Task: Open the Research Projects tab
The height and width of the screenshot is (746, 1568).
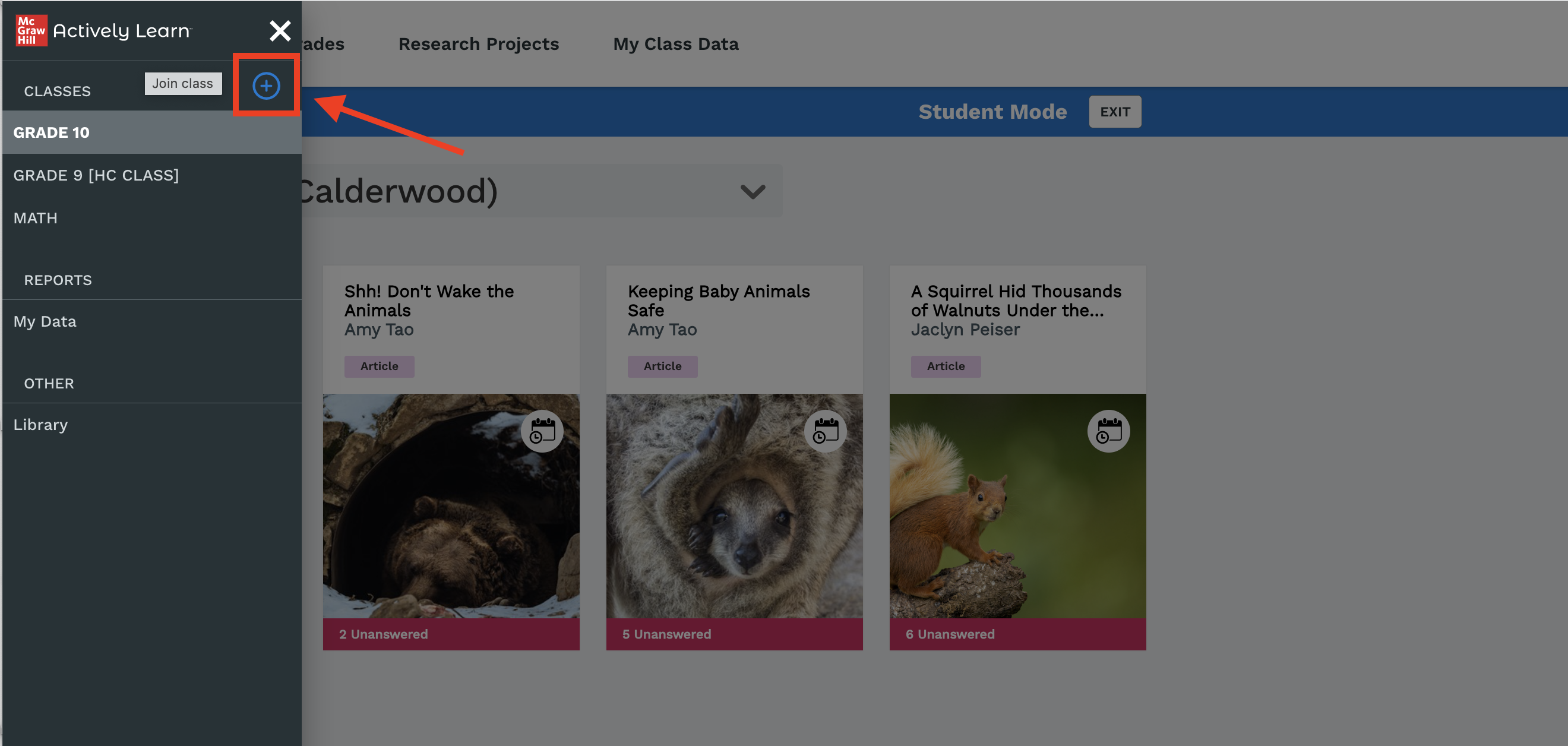Action: click(x=479, y=43)
